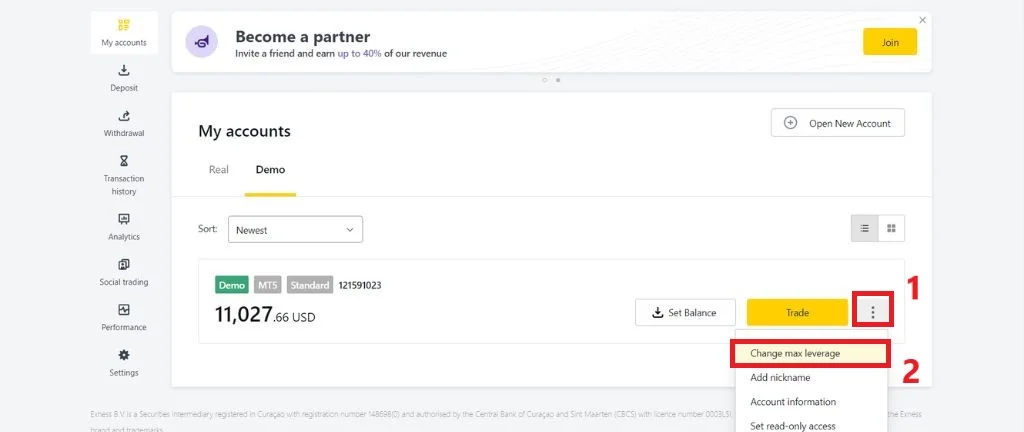Open My accounts in the sidebar
Screen dimensions: 1024x432
[124, 32]
